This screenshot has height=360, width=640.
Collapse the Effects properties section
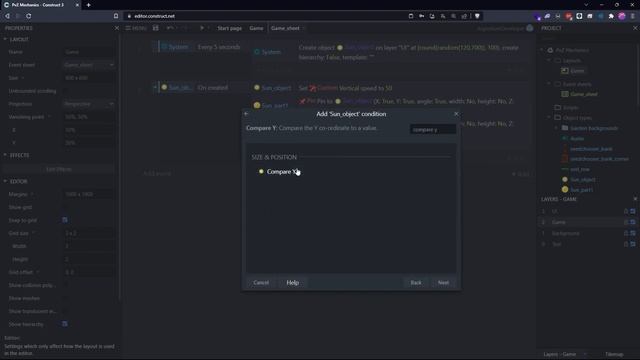point(5,155)
